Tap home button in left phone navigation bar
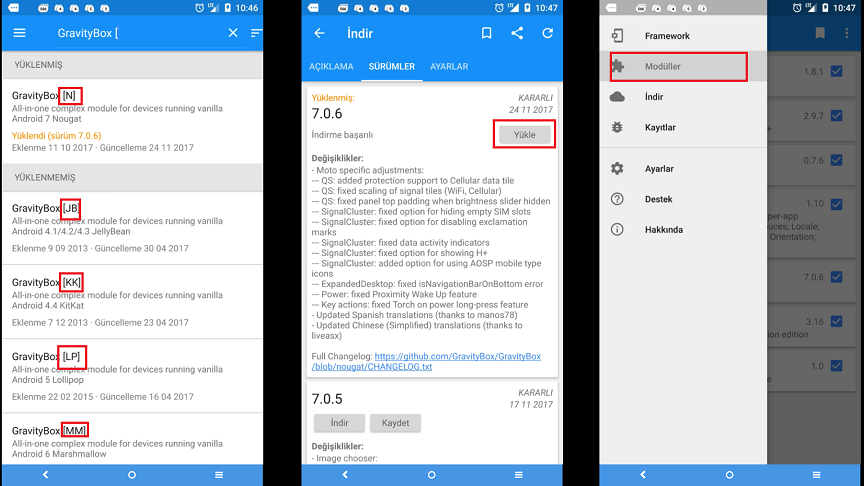 point(132,474)
